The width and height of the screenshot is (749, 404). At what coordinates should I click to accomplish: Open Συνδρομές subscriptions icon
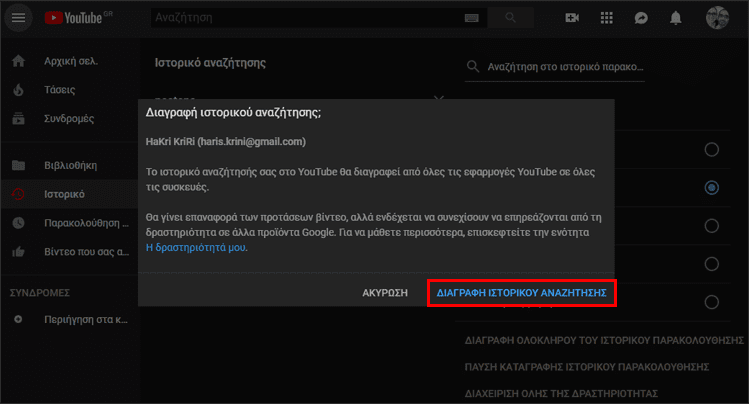(19, 118)
